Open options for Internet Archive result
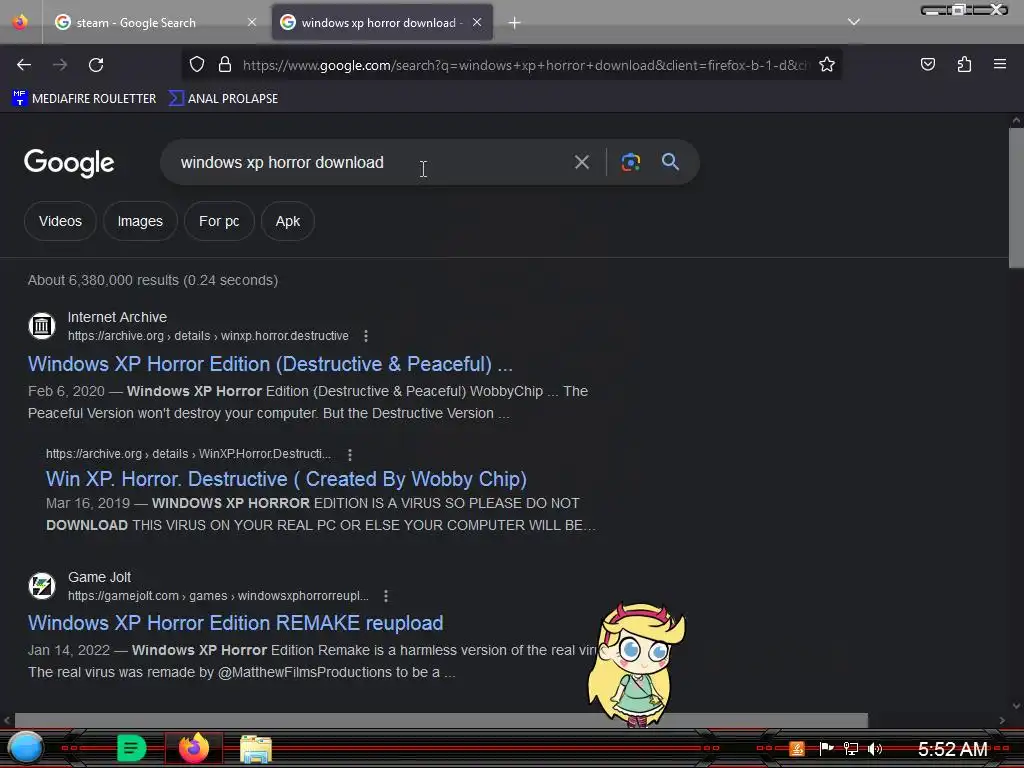The height and width of the screenshot is (768, 1024). [x=366, y=336]
